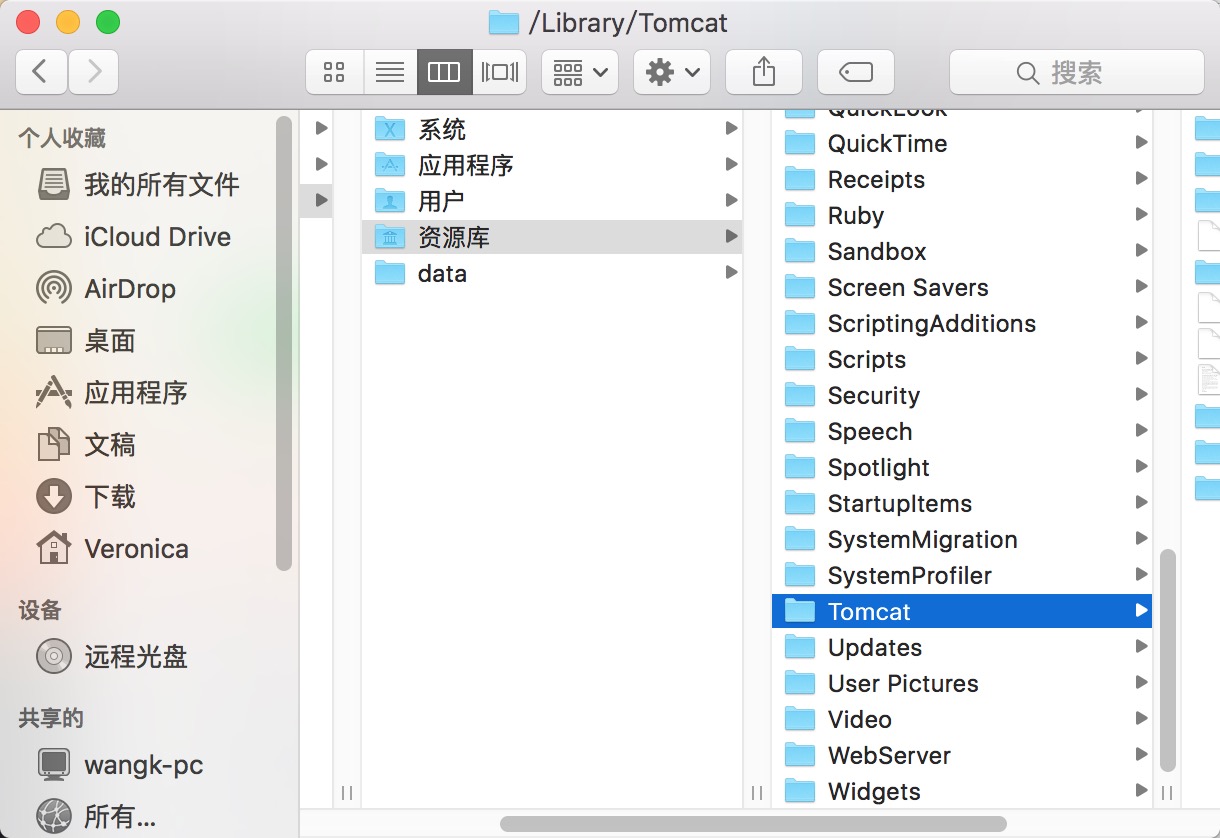
Task: Click the Share toolbar button
Action: pos(763,72)
